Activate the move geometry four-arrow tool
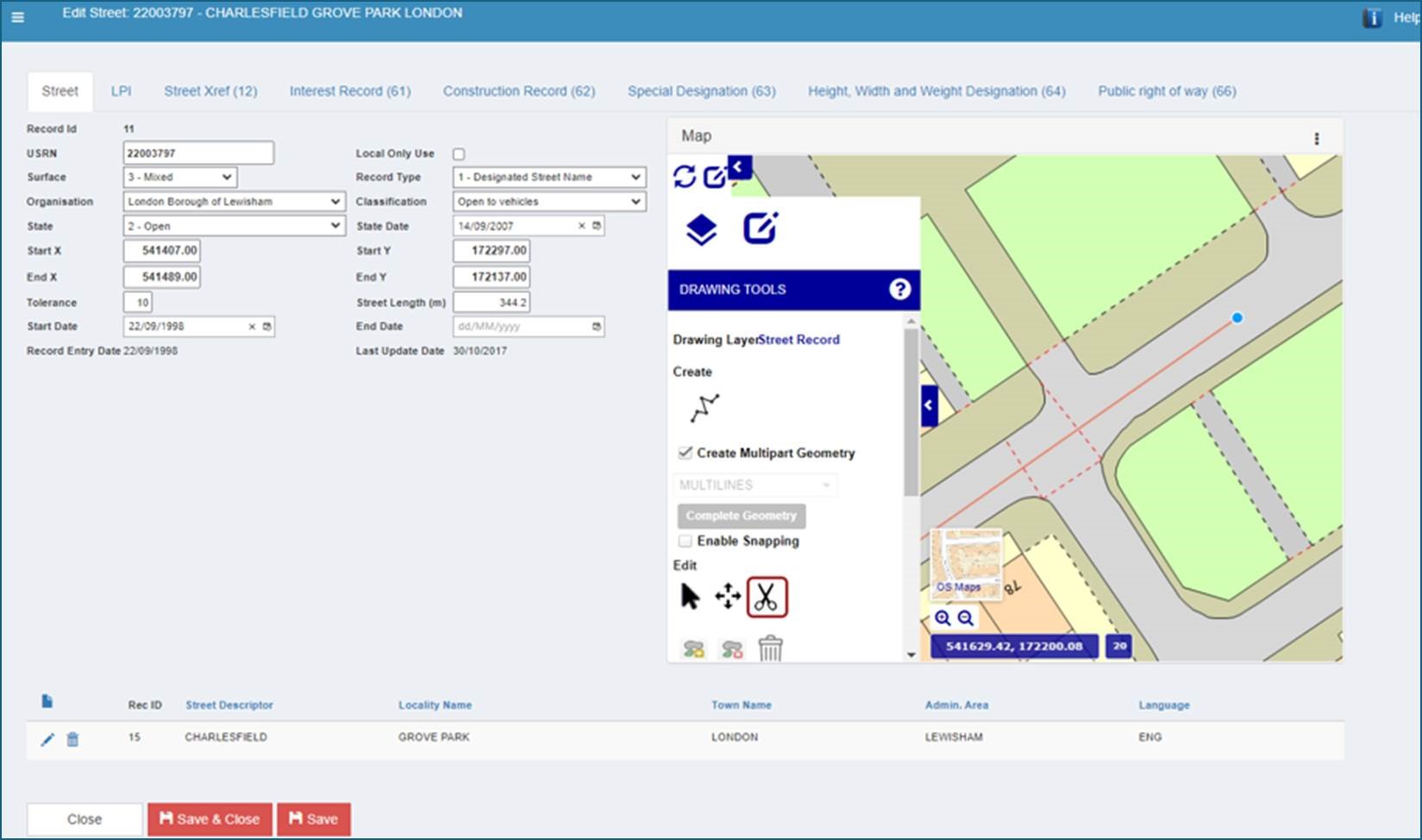 coord(728,596)
